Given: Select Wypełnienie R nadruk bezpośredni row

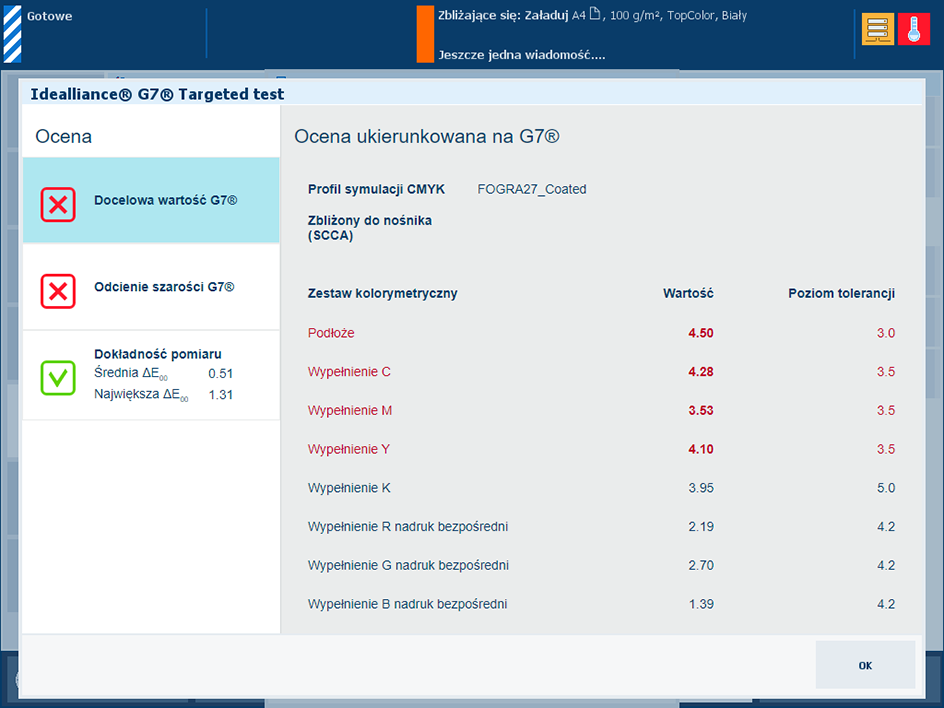Looking at the screenshot, I should click(408, 526).
